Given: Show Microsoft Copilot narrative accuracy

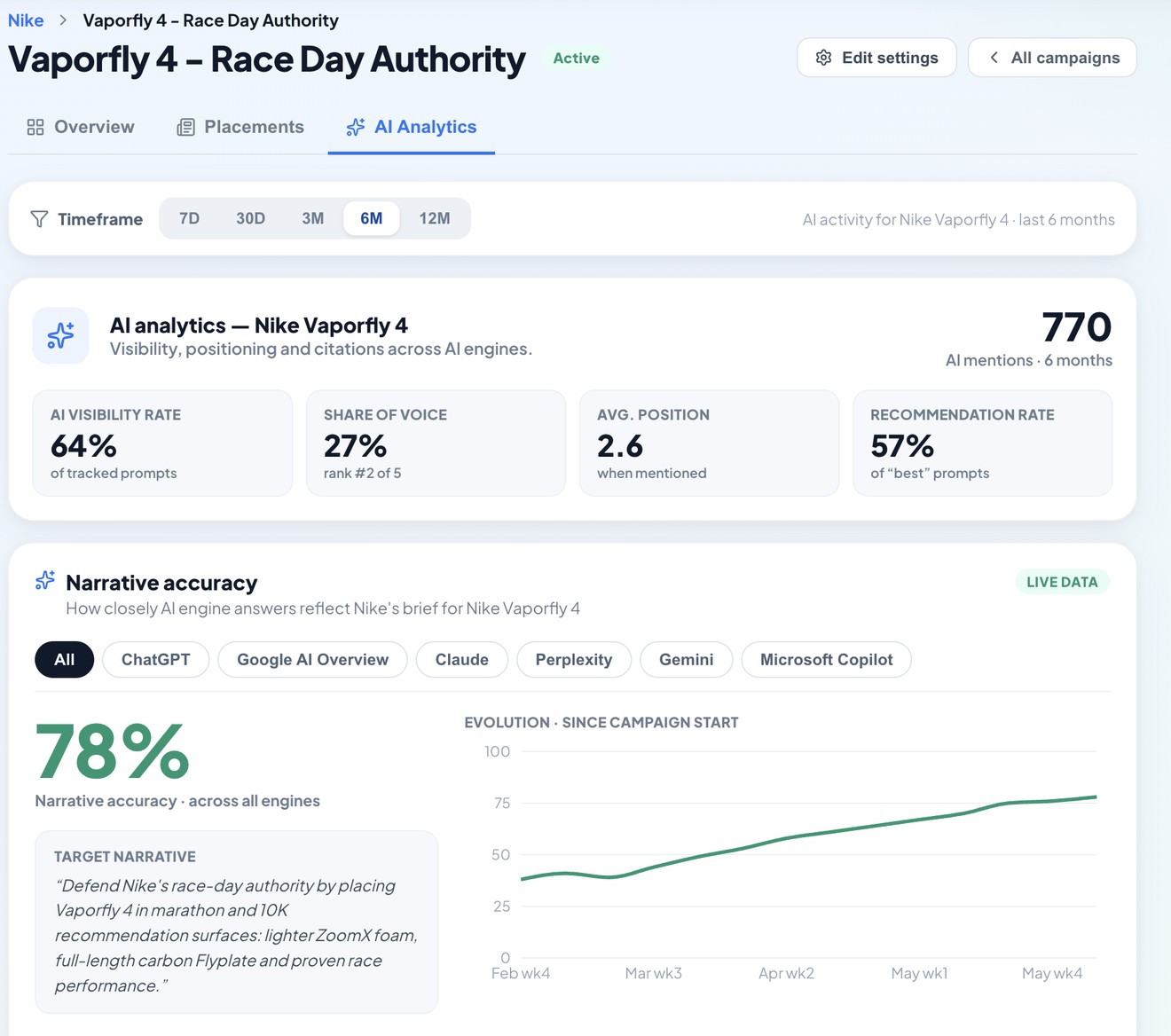Looking at the screenshot, I should click(x=826, y=659).
